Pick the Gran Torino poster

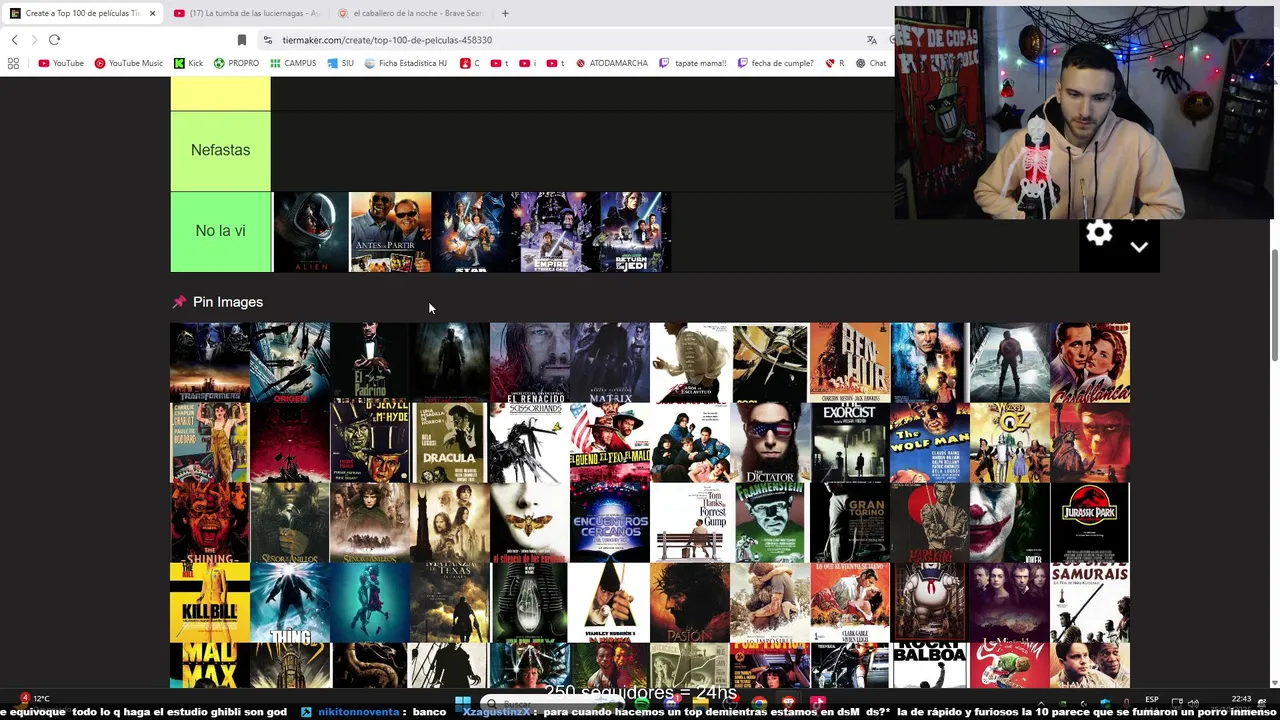(x=850, y=522)
